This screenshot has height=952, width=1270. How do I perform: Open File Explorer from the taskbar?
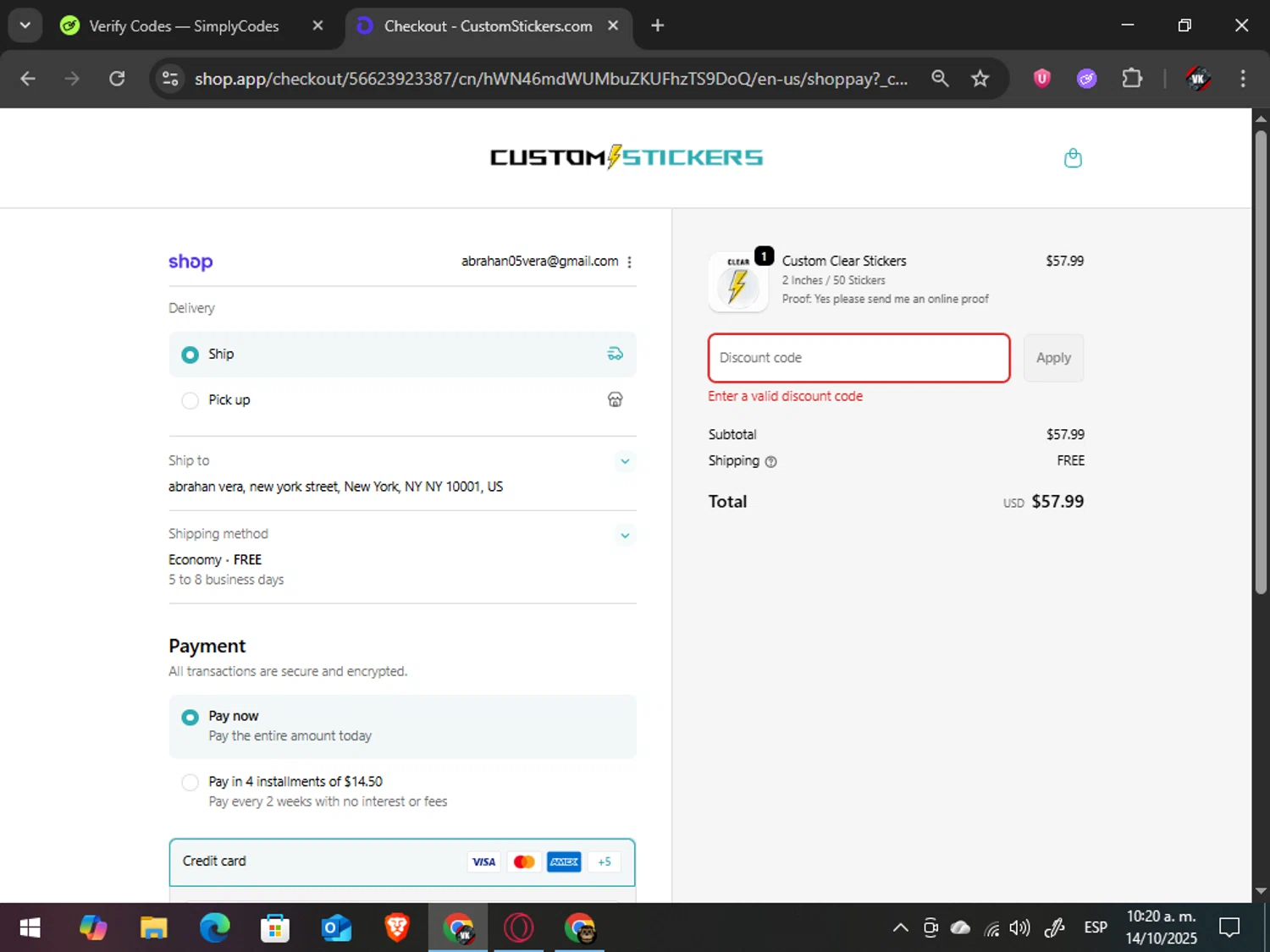pos(153,928)
